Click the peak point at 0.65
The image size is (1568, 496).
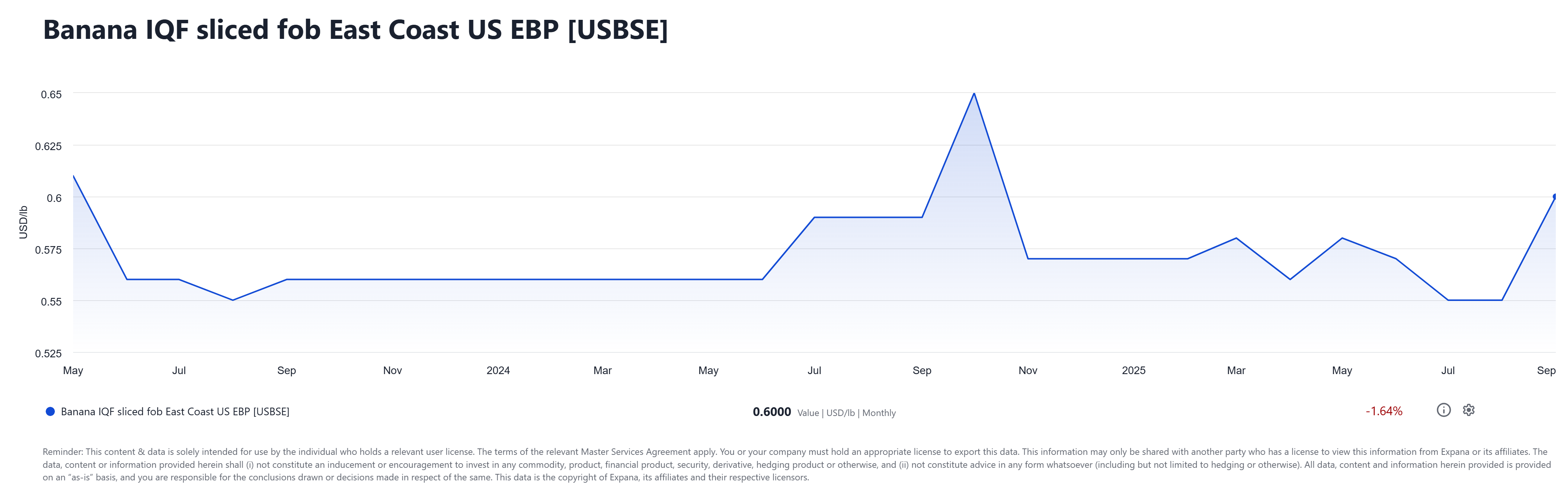(x=974, y=94)
